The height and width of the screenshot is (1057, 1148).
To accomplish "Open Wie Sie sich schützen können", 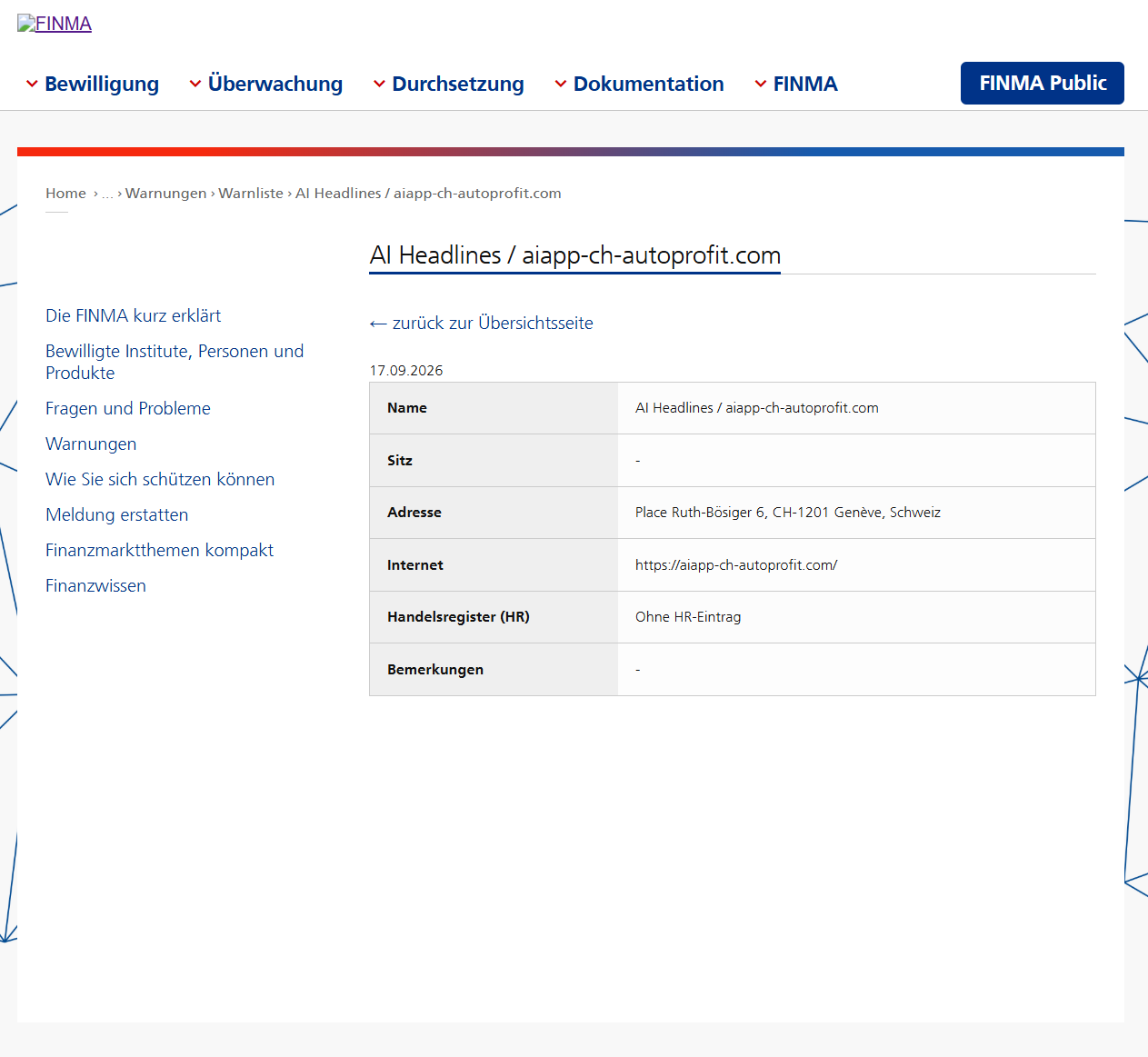I will pyautogui.click(x=160, y=479).
